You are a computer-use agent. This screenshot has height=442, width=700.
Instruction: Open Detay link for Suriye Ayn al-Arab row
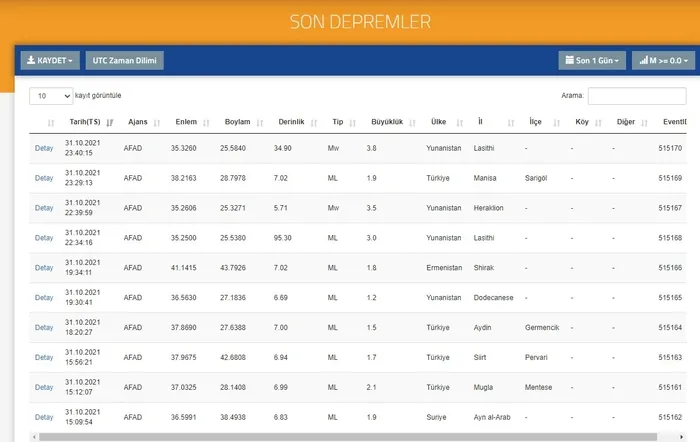tap(44, 417)
